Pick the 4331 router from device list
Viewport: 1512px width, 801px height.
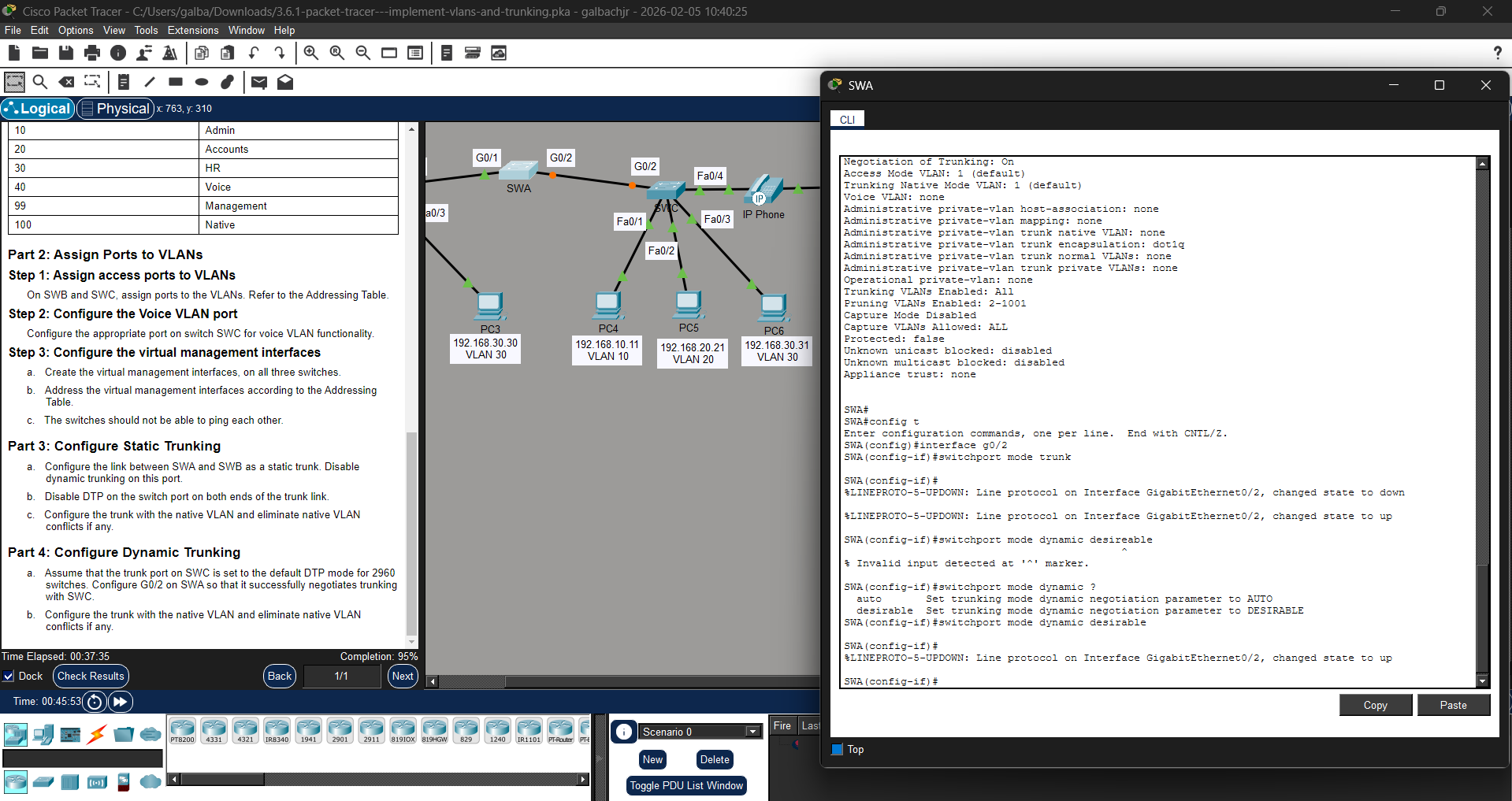coord(214,731)
